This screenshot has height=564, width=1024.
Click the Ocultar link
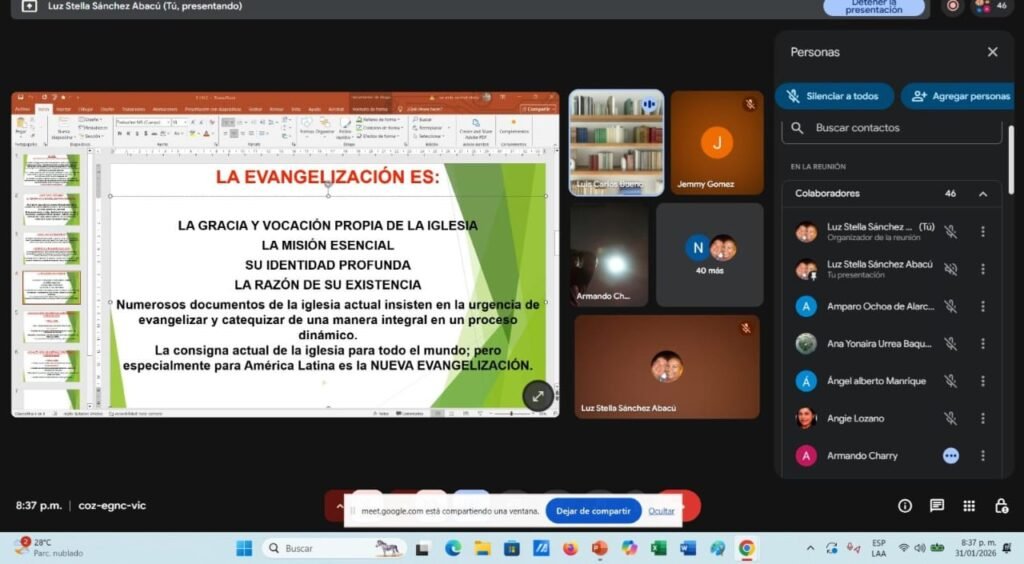tap(661, 511)
